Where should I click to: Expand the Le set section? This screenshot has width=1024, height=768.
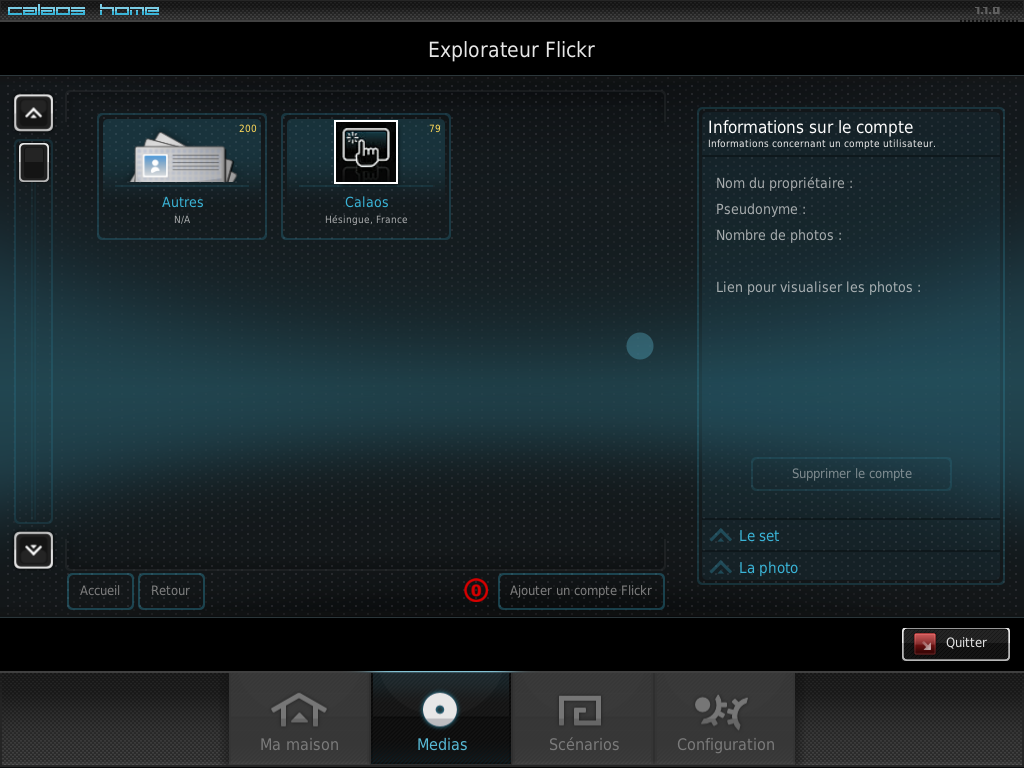pos(852,536)
